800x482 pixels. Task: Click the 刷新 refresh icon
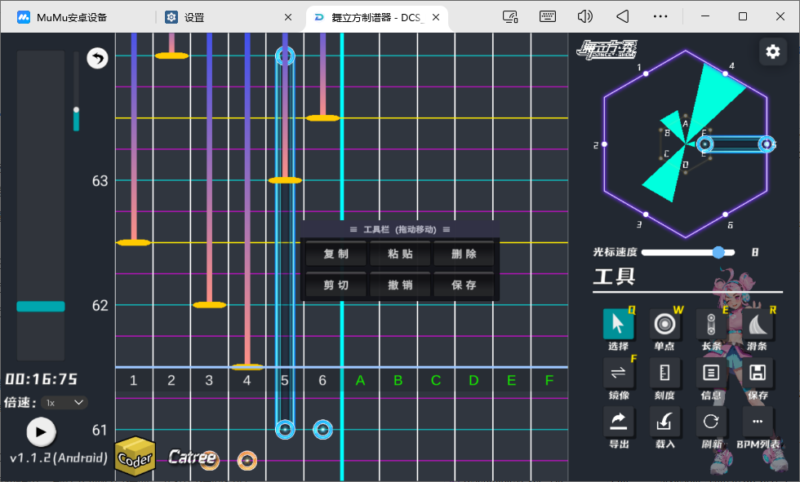(x=711, y=421)
